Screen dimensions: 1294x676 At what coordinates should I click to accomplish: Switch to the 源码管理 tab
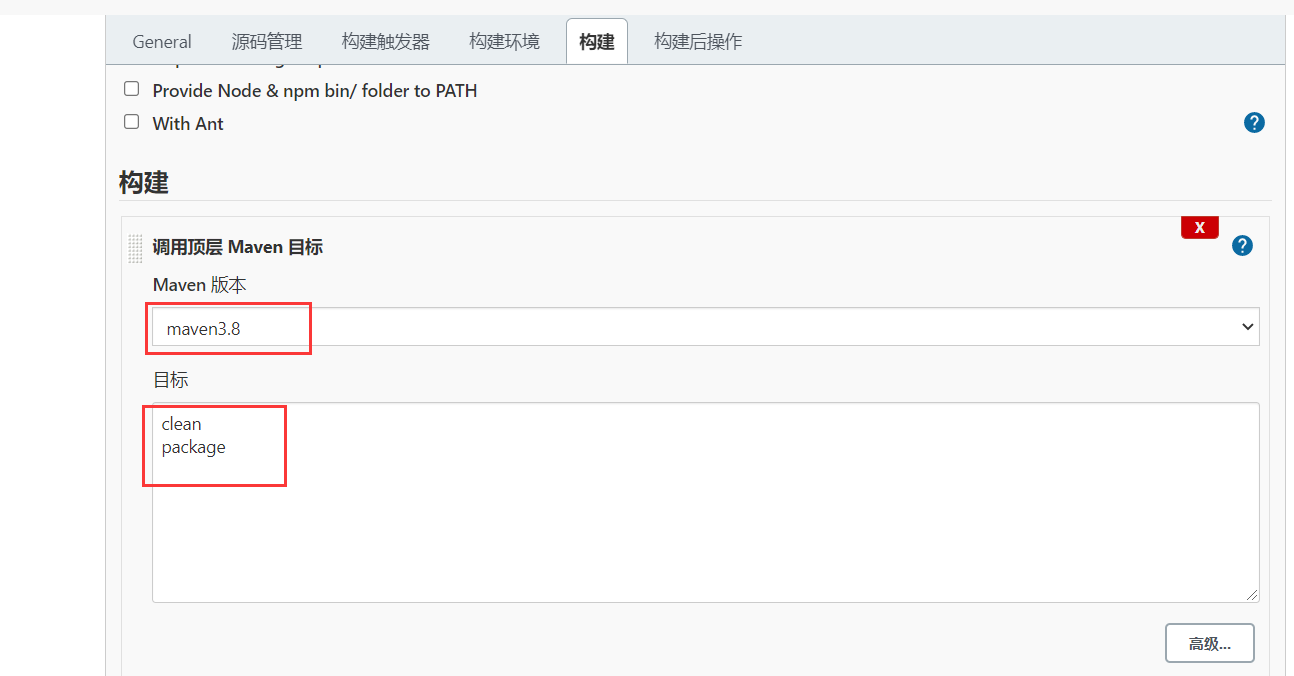pos(267,41)
